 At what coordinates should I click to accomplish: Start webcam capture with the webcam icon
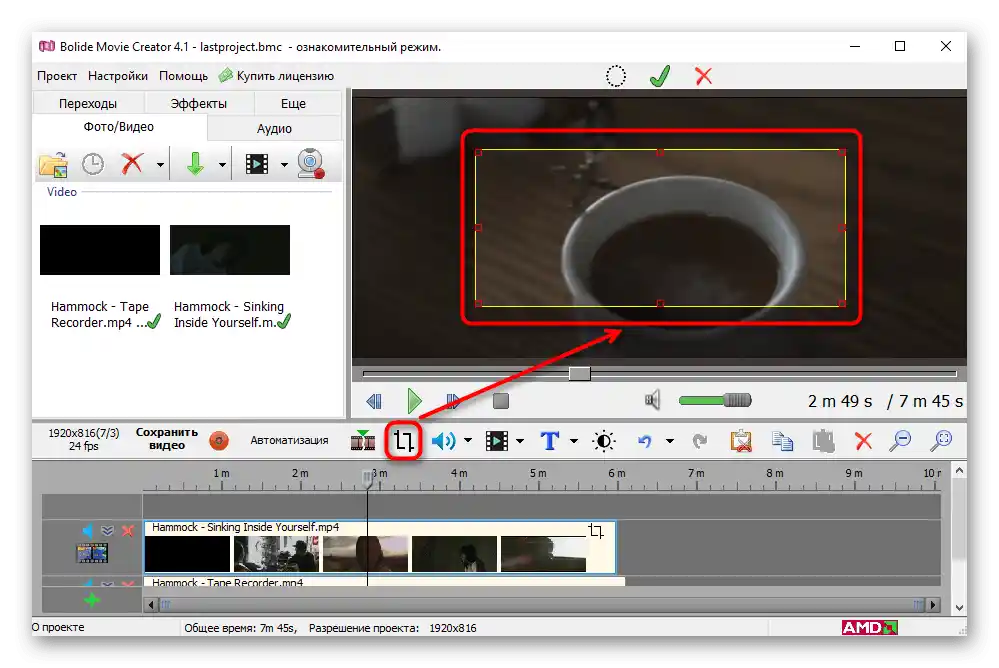click(x=311, y=164)
